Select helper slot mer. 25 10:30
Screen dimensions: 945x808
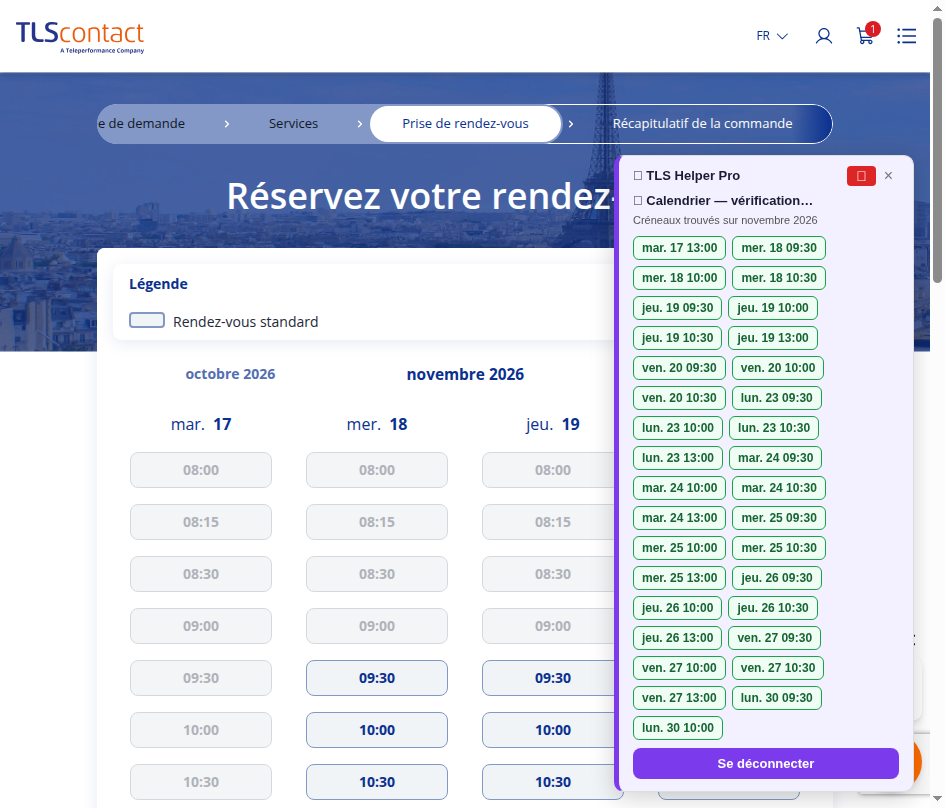(779, 548)
